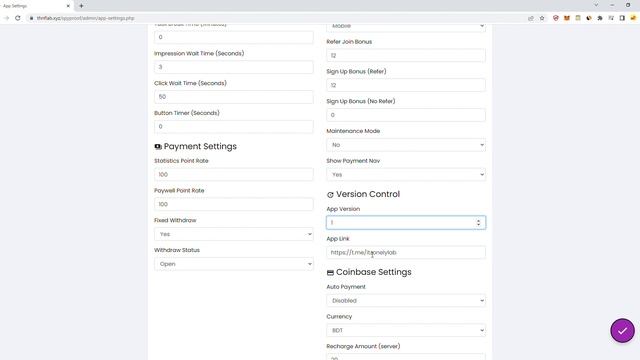Image resolution: width=640 pixels, height=360 pixels.
Task: Open the media control playlist icon
Action: (x=611, y=18)
